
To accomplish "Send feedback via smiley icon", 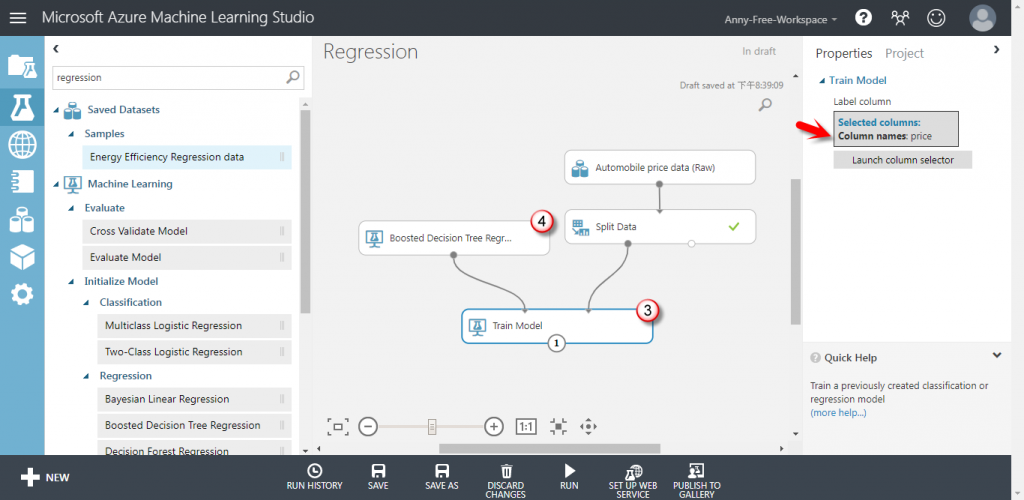I will pos(936,18).
